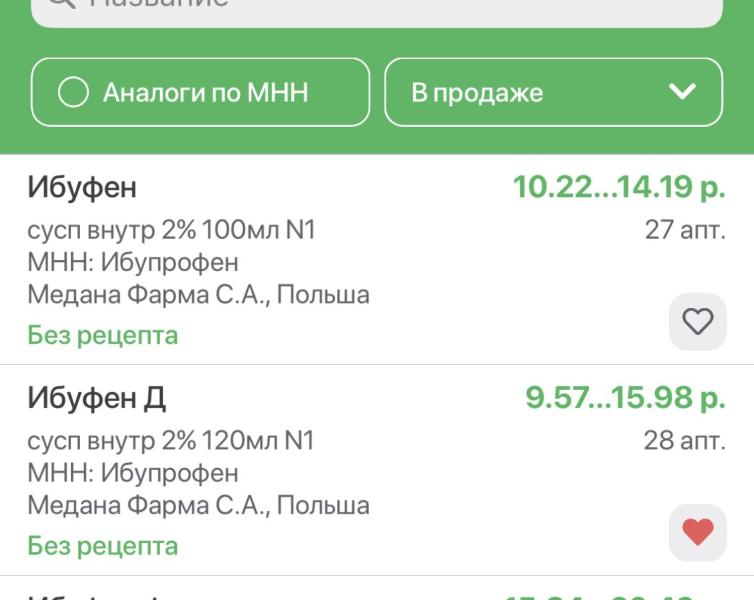The height and width of the screenshot is (600, 754).
Task: Tap МНН: Ибупрофен under Ибуфен
Action: click(133, 262)
